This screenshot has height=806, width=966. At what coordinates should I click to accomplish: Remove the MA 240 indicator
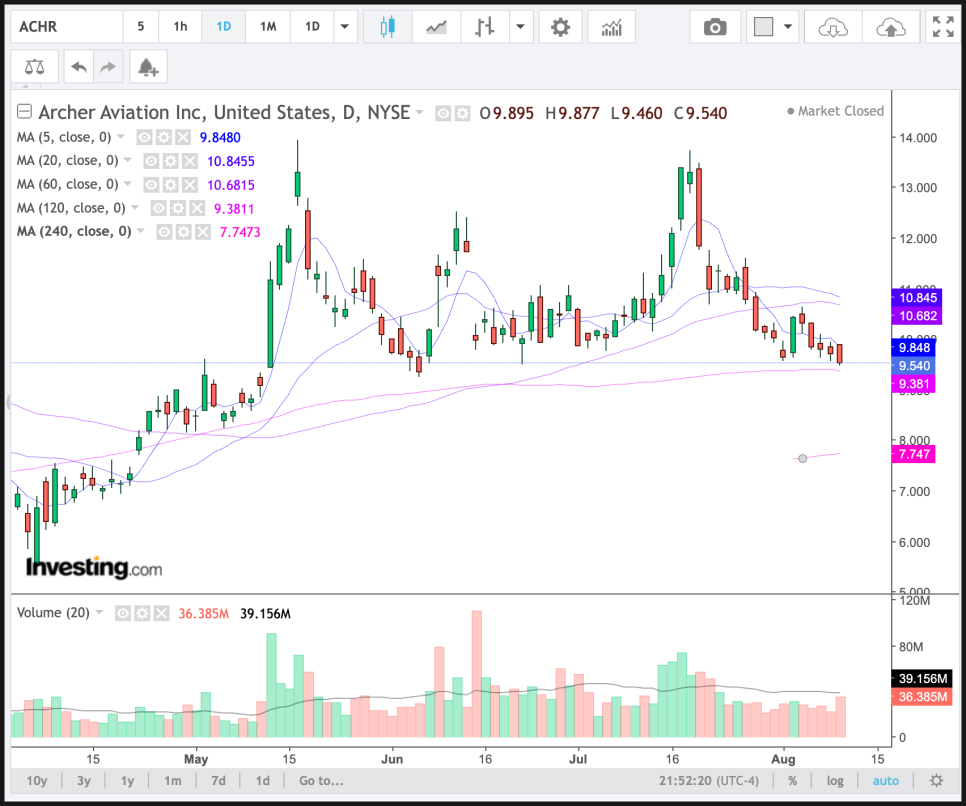click(203, 232)
